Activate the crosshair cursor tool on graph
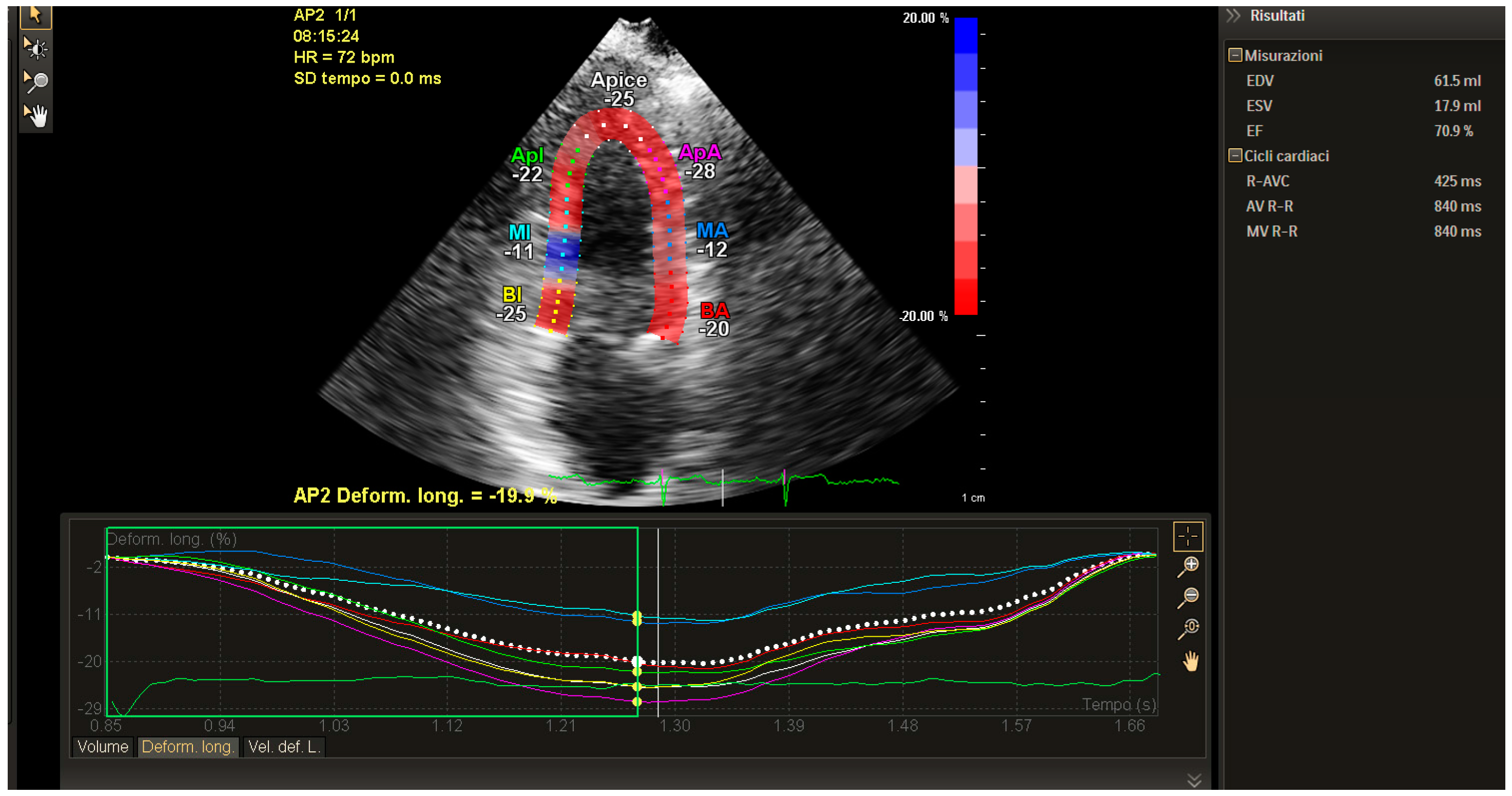The width and height of the screenshot is (1512, 796). click(1188, 536)
